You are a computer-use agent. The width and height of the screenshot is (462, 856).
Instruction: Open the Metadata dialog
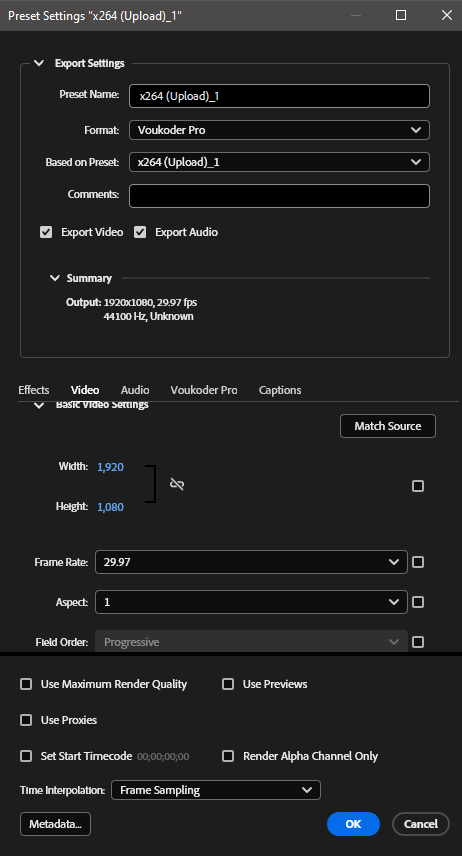[55, 824]
